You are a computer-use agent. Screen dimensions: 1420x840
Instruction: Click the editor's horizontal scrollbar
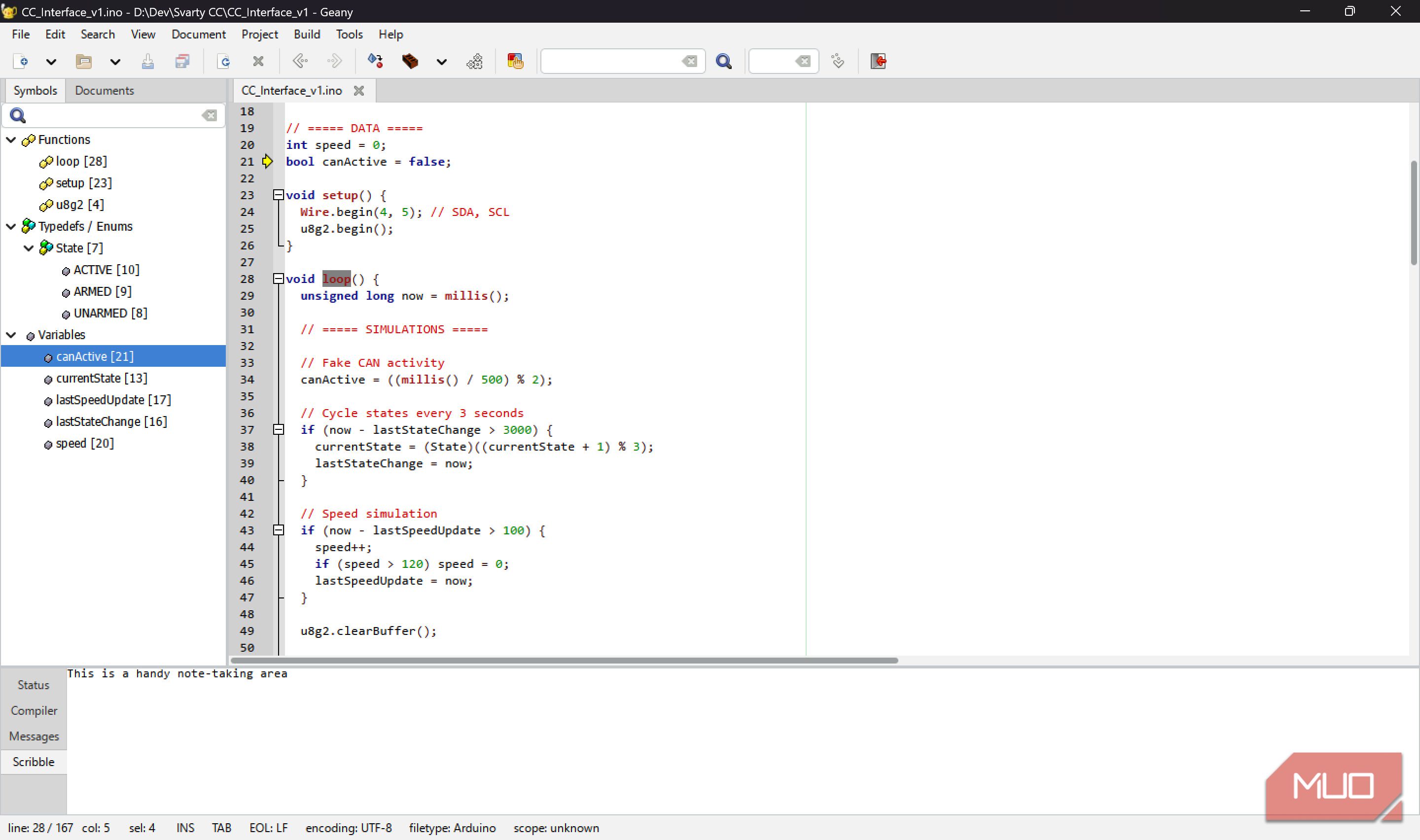[564, 661]
